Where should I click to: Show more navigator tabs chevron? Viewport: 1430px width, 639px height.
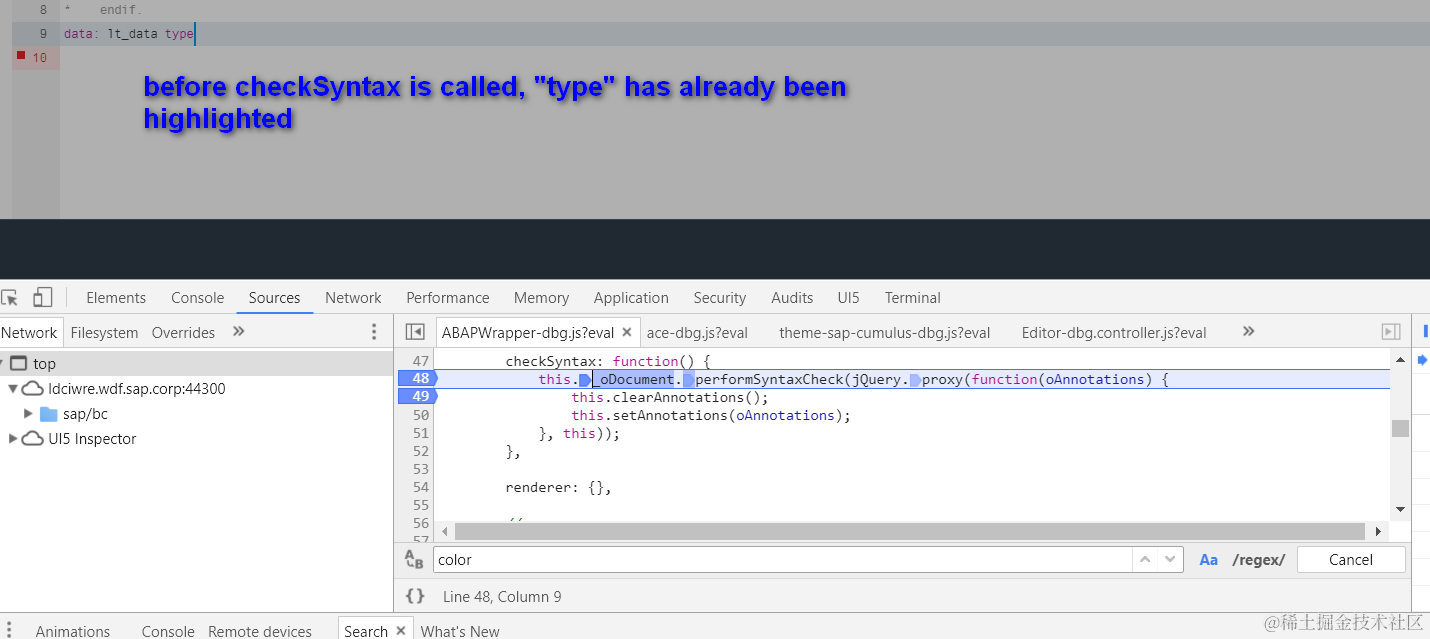pos(239,331)
